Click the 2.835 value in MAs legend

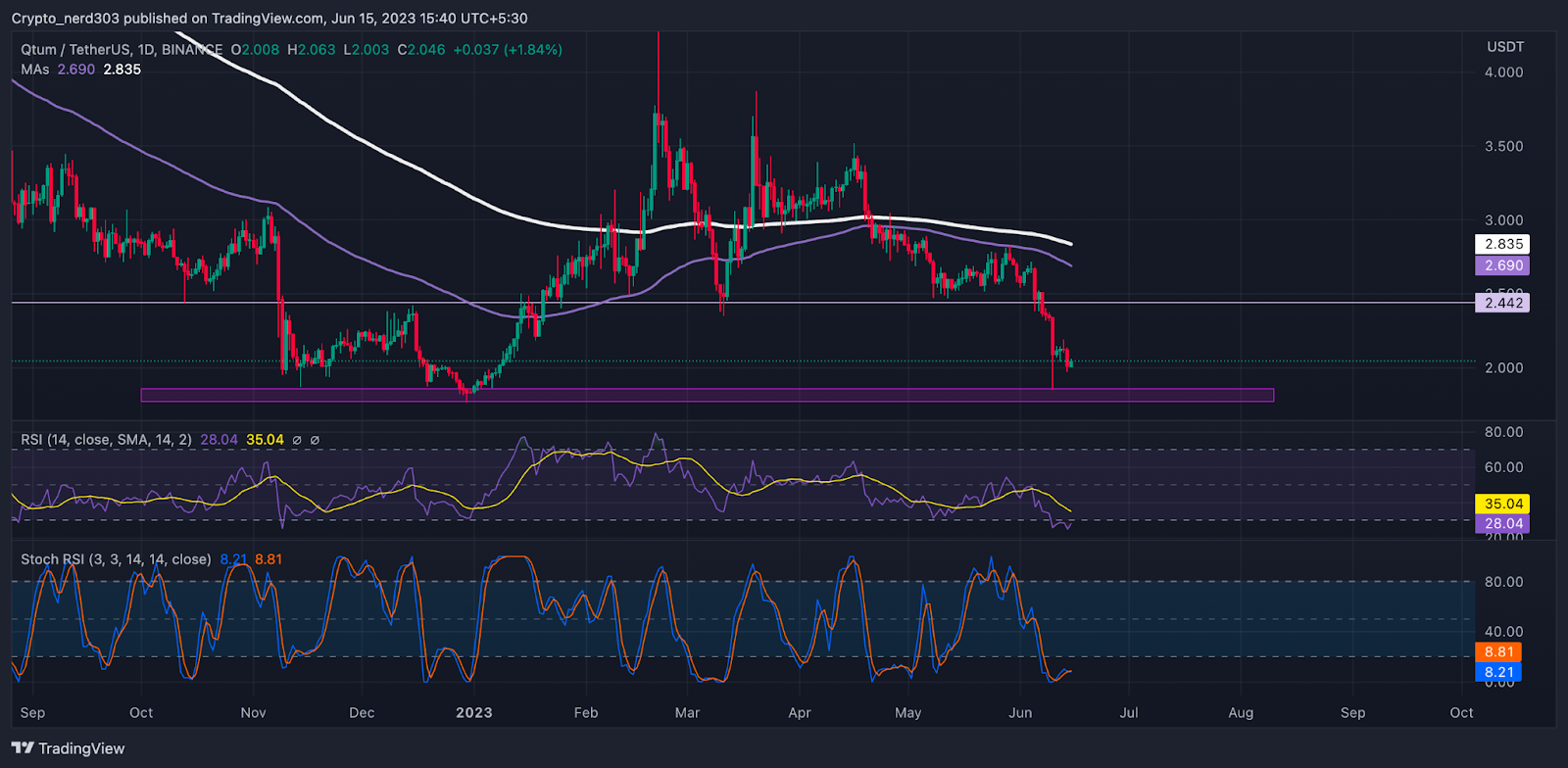coord(122,70)
